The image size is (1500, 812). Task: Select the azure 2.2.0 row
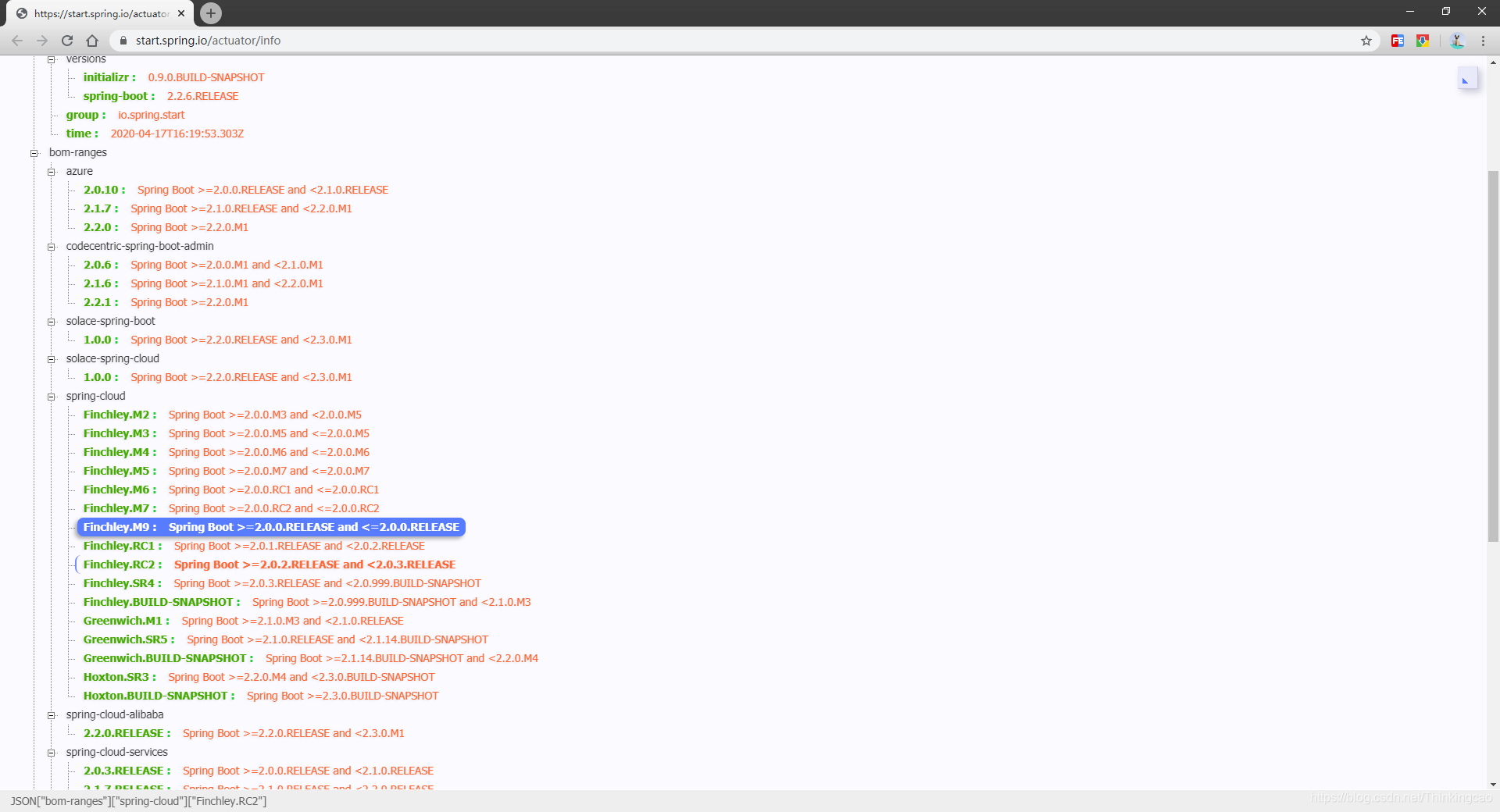(x=166, y=227)
